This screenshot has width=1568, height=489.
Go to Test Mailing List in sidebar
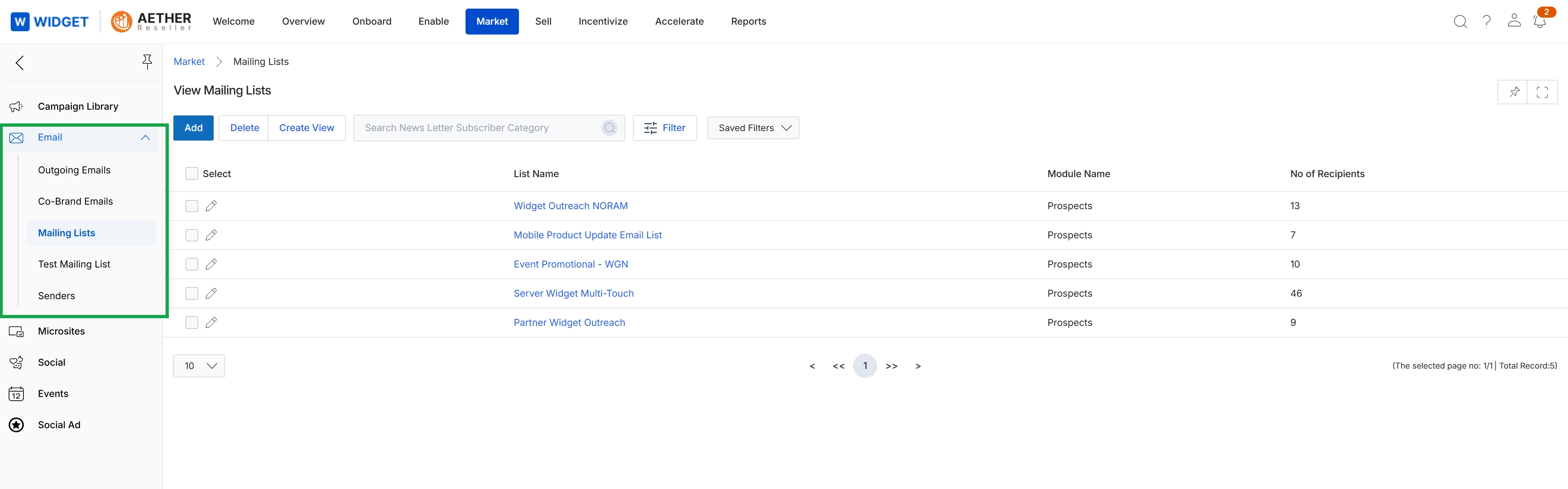[74, 264]
